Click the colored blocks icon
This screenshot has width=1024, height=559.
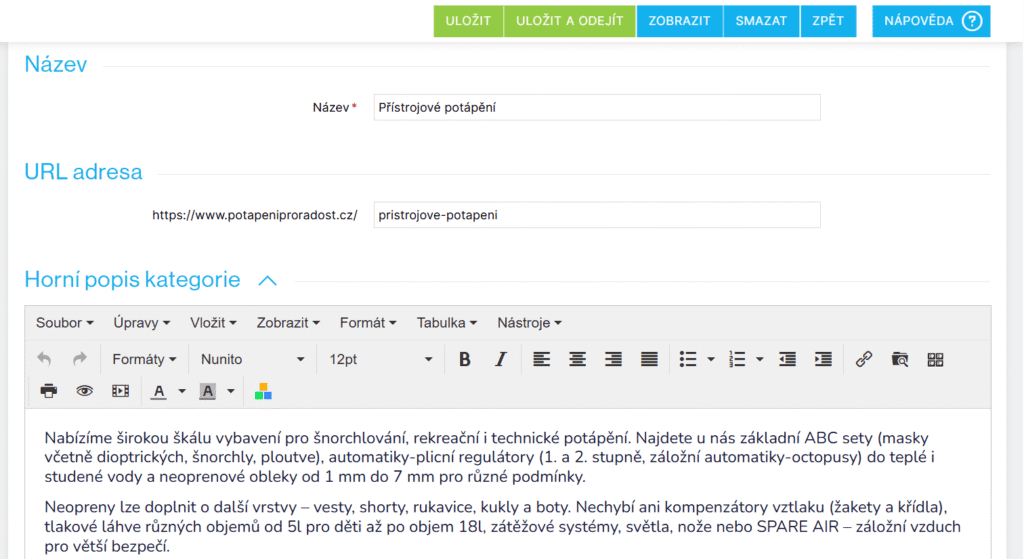(263, 391)
